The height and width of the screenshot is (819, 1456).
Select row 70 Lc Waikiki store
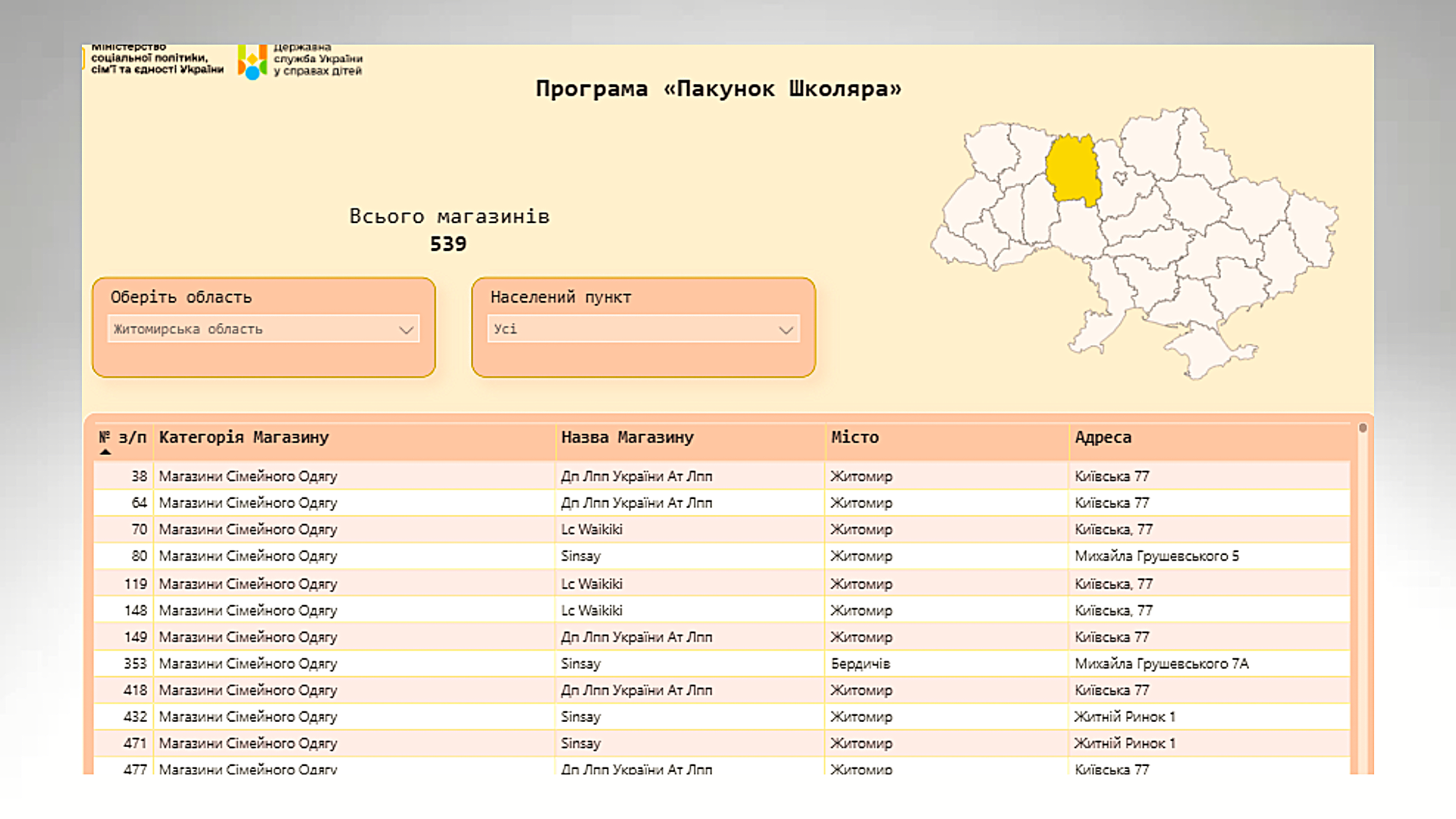point(591,529)
